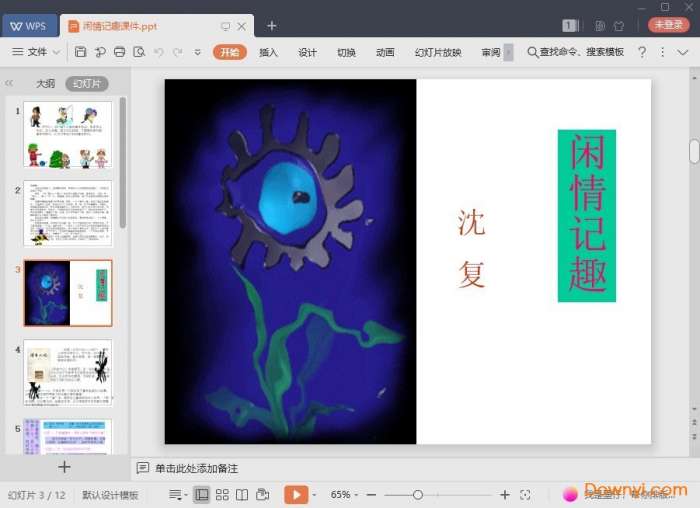Click the ribbon tabs overflow arrow
The height and width of the screenshot is (508, 700).
508,52
